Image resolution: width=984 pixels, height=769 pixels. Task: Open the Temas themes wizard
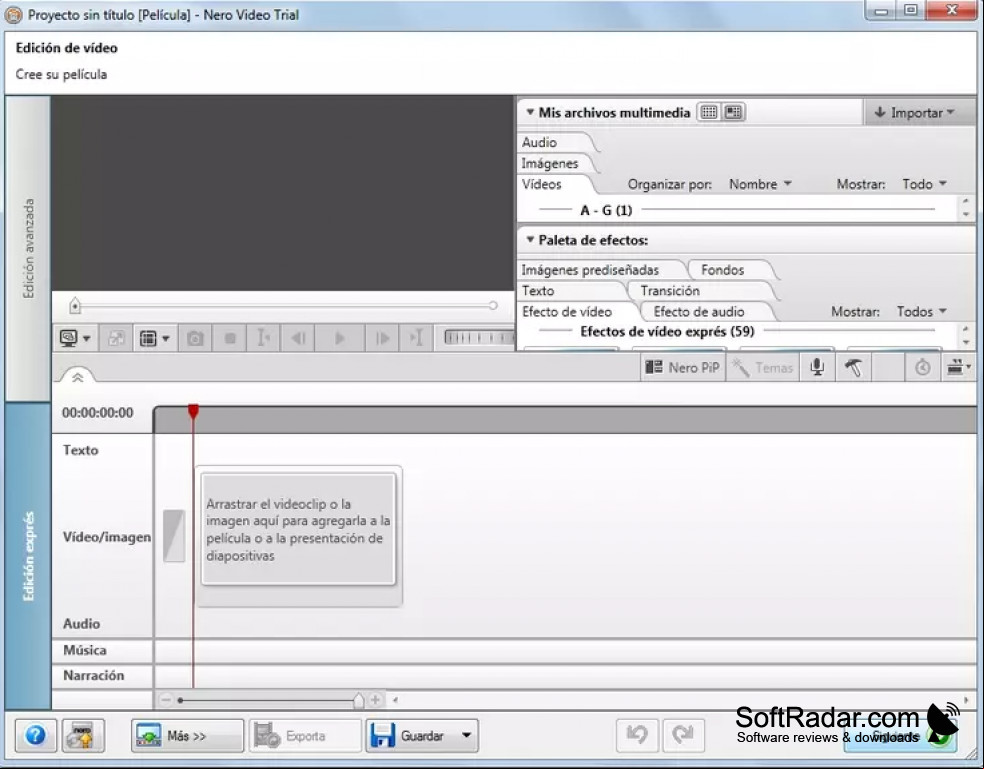(x=763, y=368)
